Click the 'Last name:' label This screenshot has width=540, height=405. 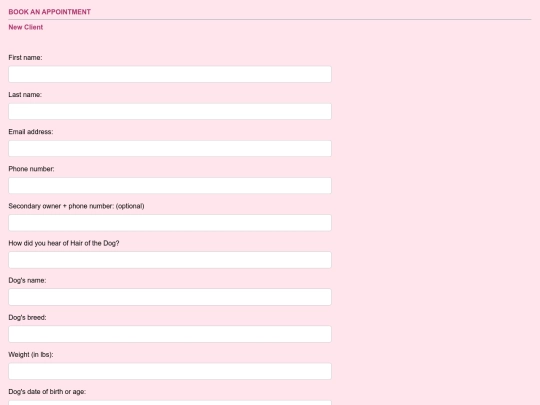tap(25, 95)
